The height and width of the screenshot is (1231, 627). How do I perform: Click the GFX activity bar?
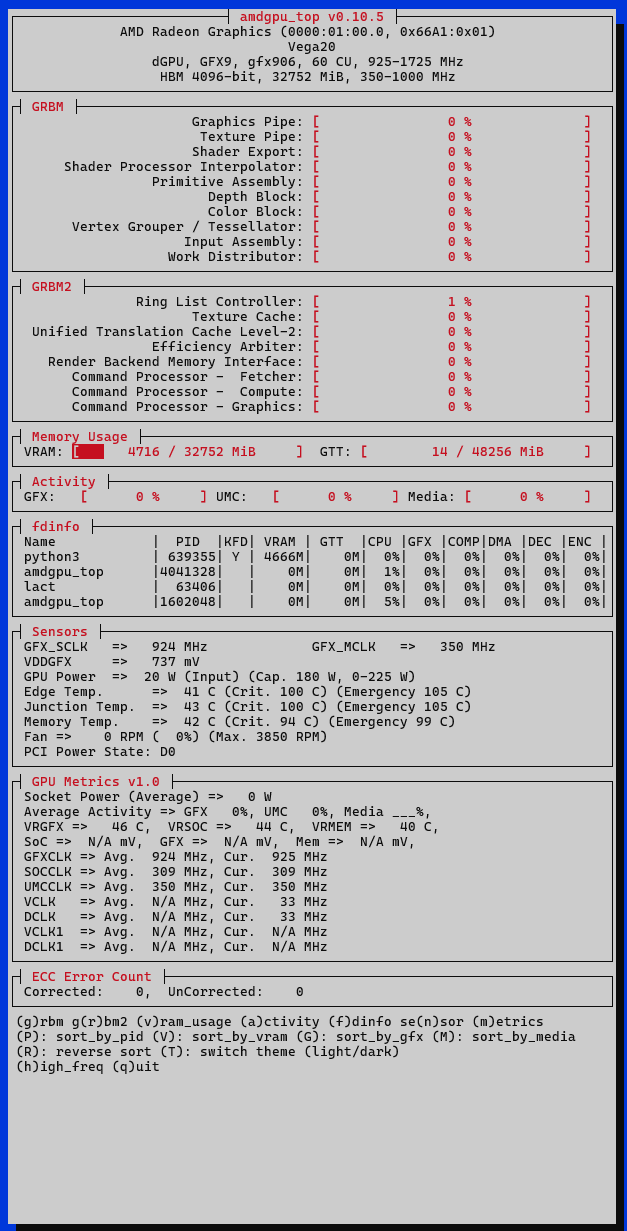pos(144,496)
